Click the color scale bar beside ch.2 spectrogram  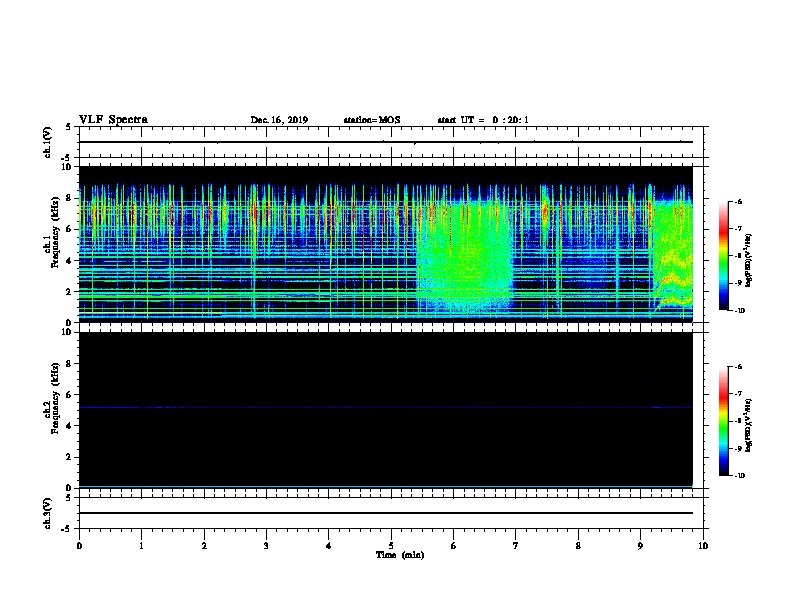click(x=724, y=421)
